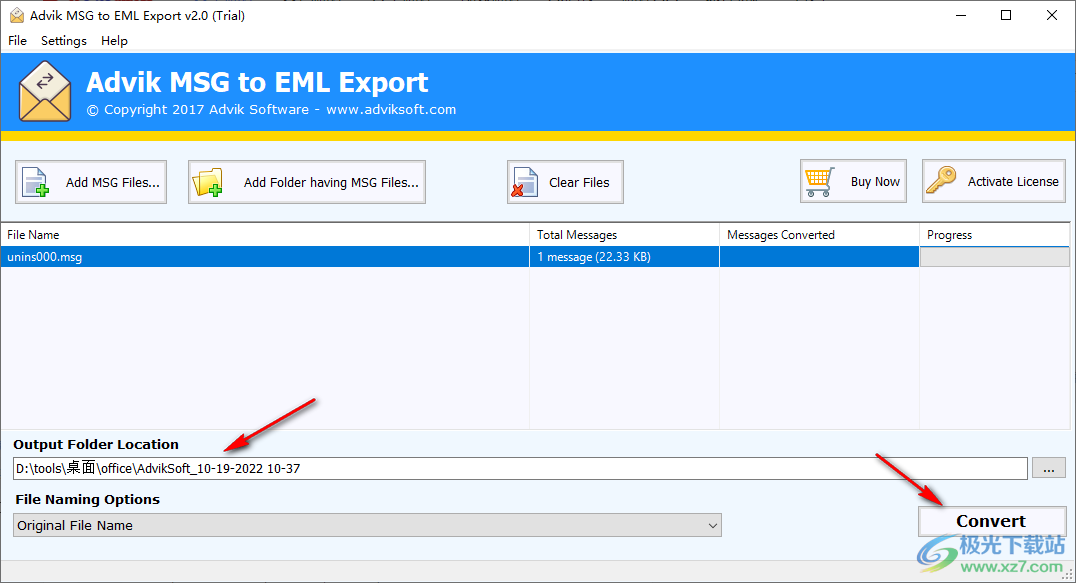Click the progress bar for unins000.msg
1076x583 pixels.
[x=994, y=257]
